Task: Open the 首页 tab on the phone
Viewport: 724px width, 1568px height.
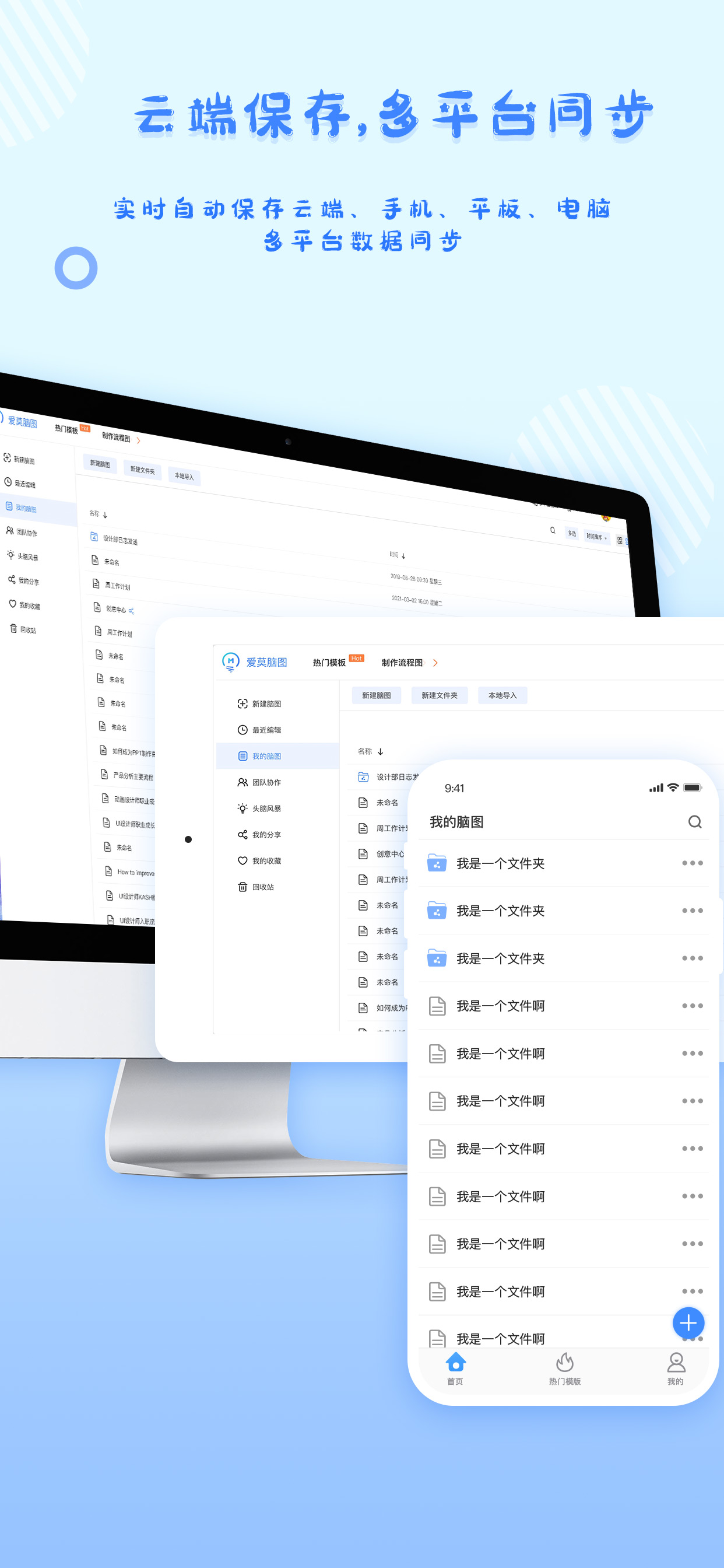Action: [x=455, y=1369]
